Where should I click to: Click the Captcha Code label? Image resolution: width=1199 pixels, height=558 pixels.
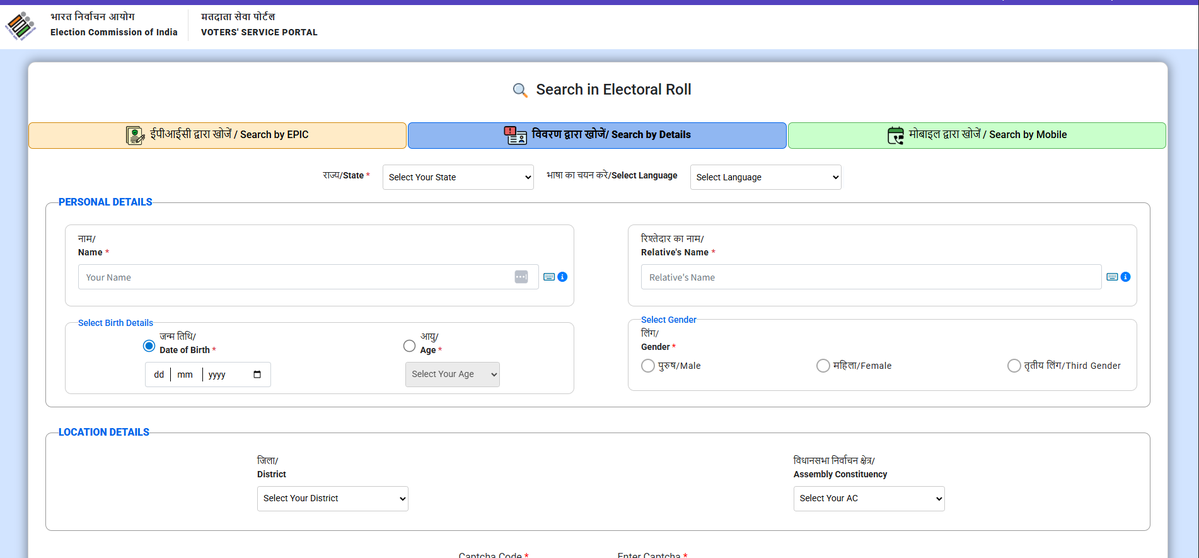tap(491, 555)
